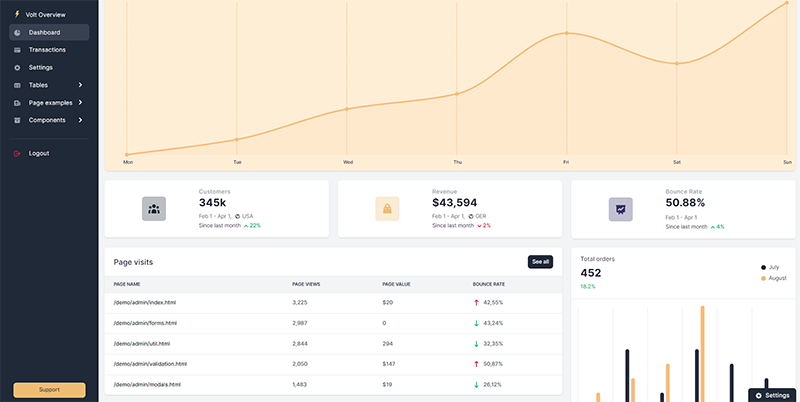Select the Page examples menu item
Viewport: 800px width, 402px height.
pyautogui.click(x=49, y=103)
